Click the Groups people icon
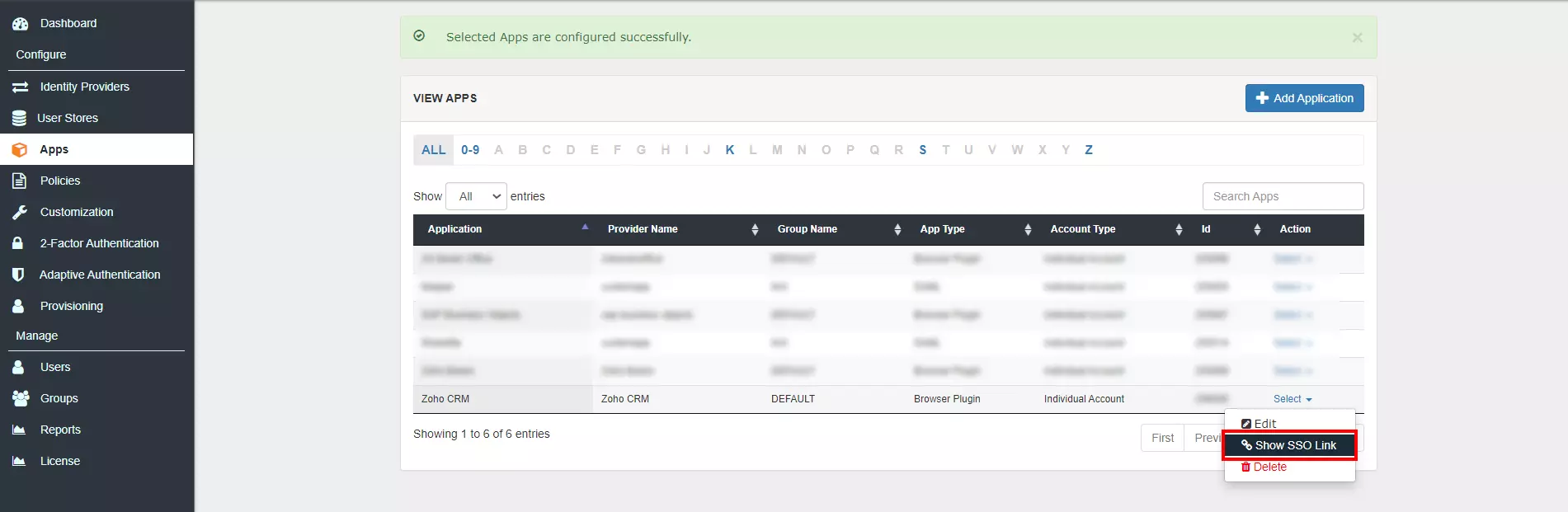Image resolution: width=1568 pixels, height=512 pixels. (21, 398)
